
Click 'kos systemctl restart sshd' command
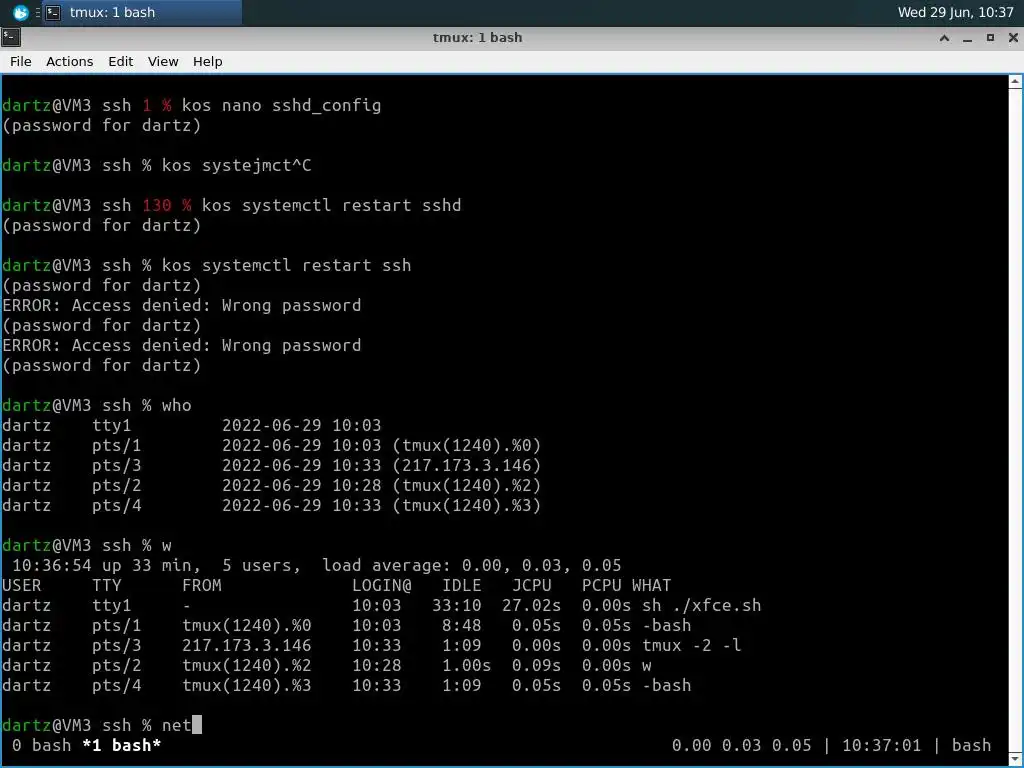[332, 205]
